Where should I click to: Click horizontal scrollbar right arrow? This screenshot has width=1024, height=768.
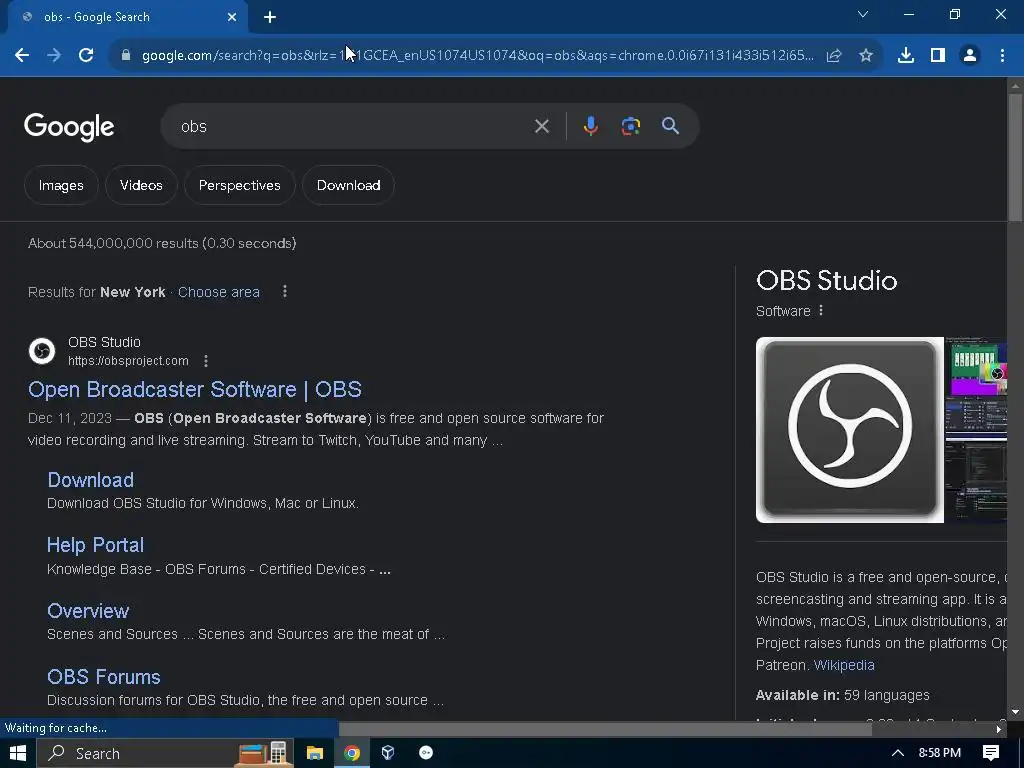point(999,729)
